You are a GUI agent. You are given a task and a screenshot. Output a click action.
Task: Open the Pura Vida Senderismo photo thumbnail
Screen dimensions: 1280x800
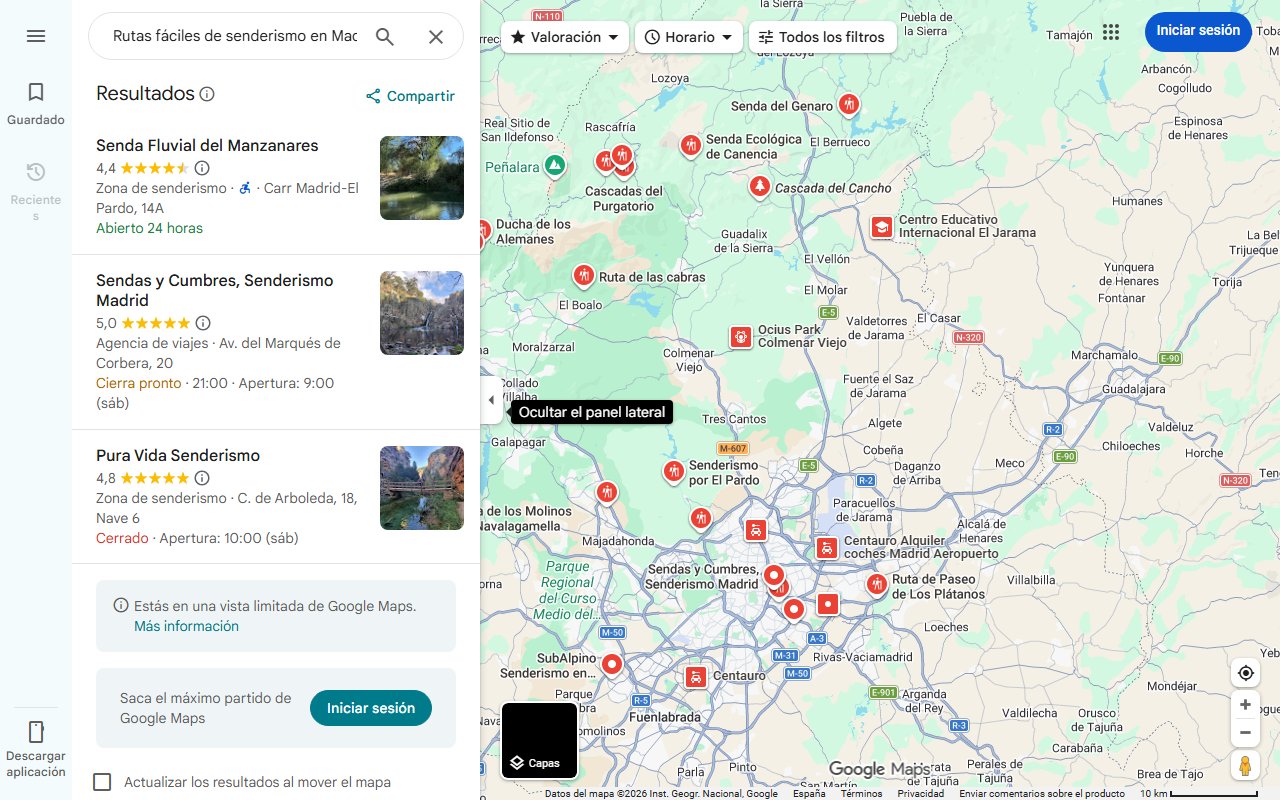pos(421,488)
